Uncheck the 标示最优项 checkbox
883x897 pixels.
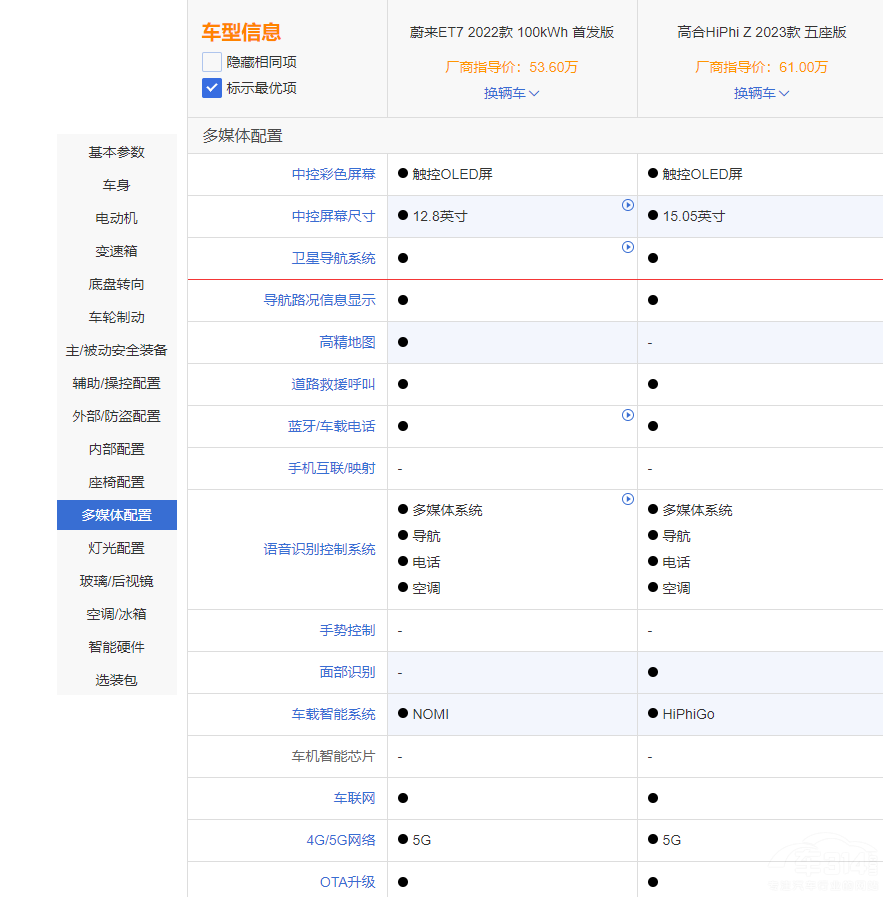pyautogui.click(x=212, y=88)
